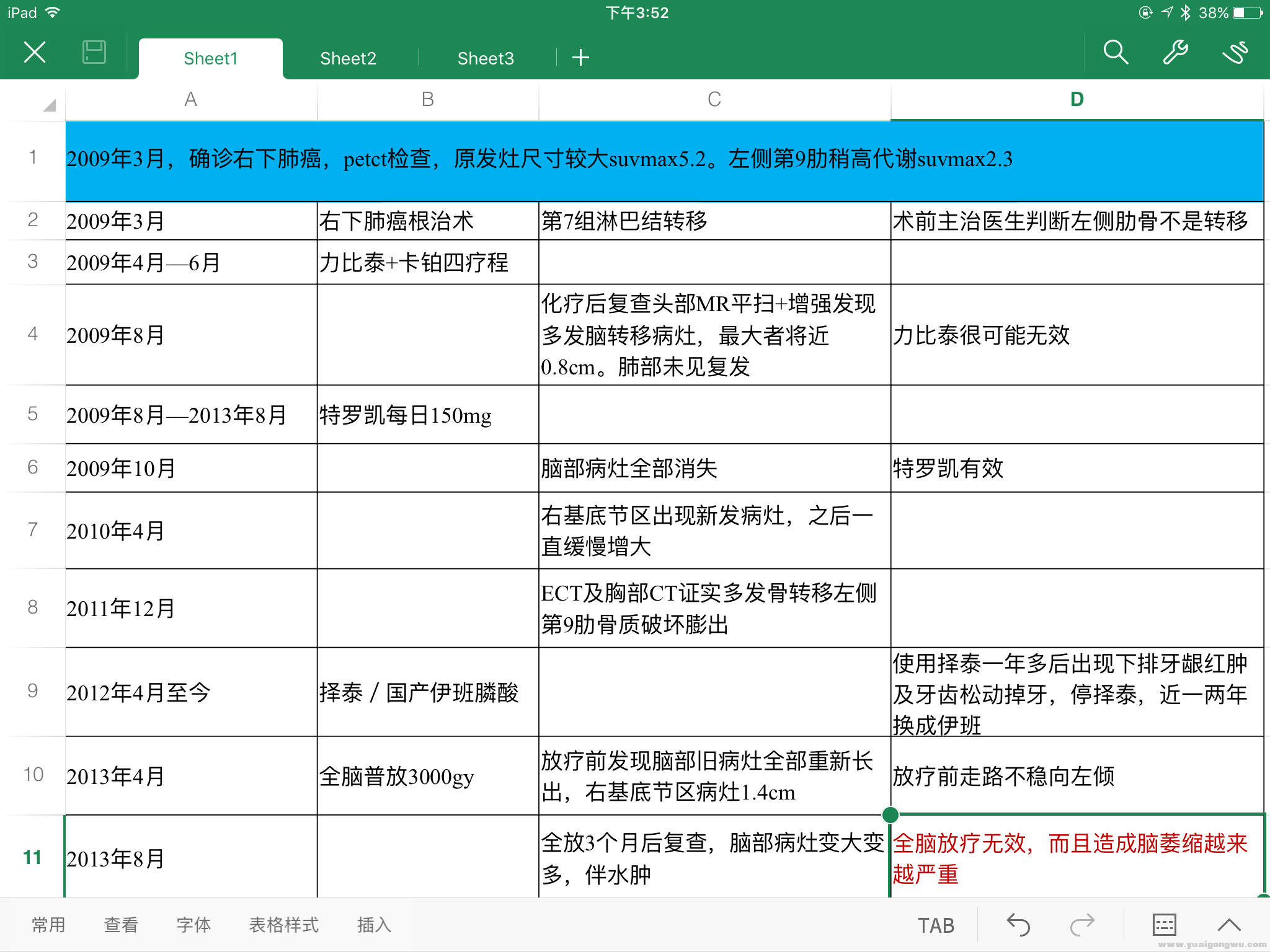Tap Bluetooth icon in status bar

point(1186,12)
